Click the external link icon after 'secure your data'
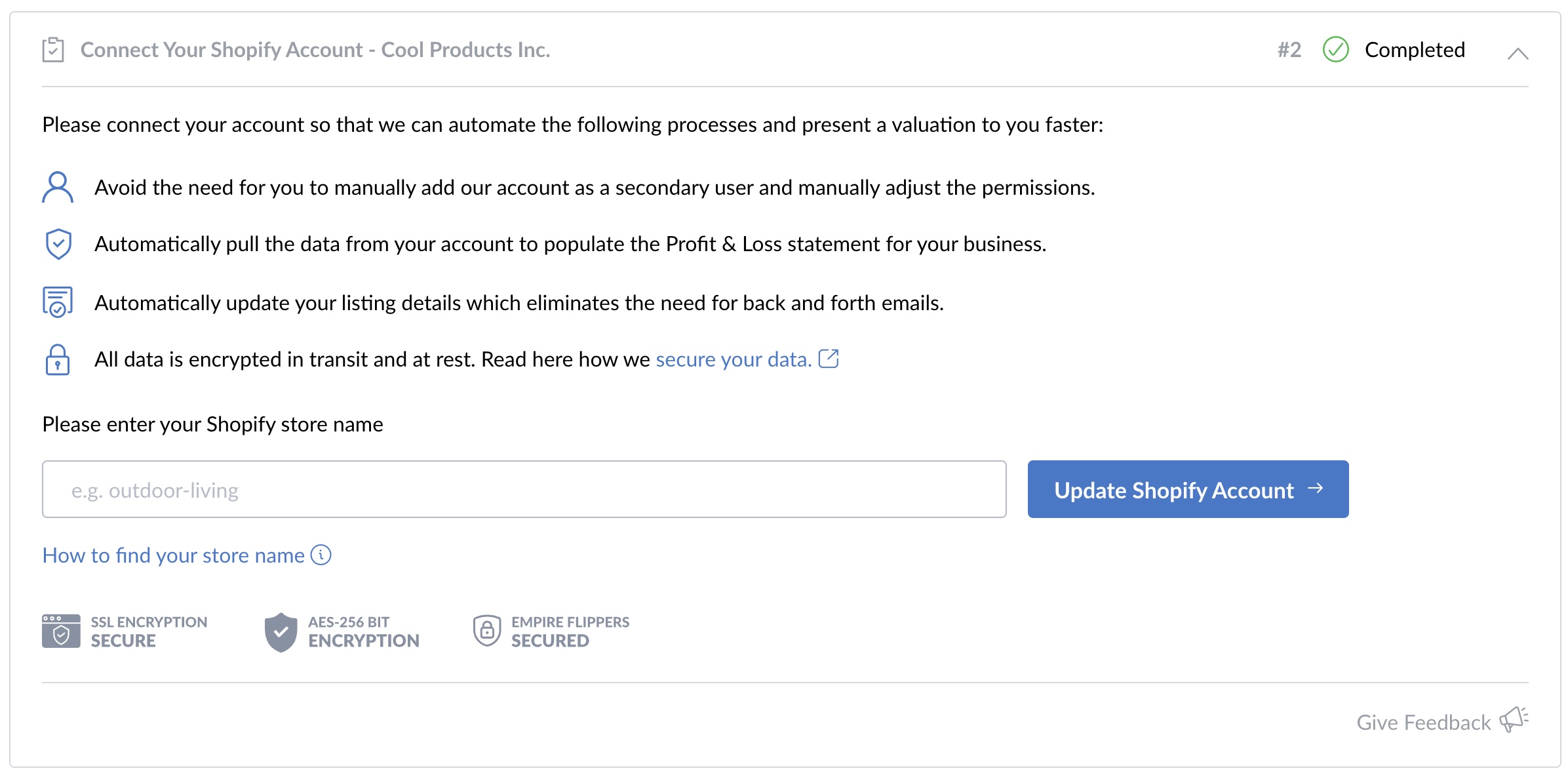The width and height of the screenshot is (1568, 779). point(829,359)
